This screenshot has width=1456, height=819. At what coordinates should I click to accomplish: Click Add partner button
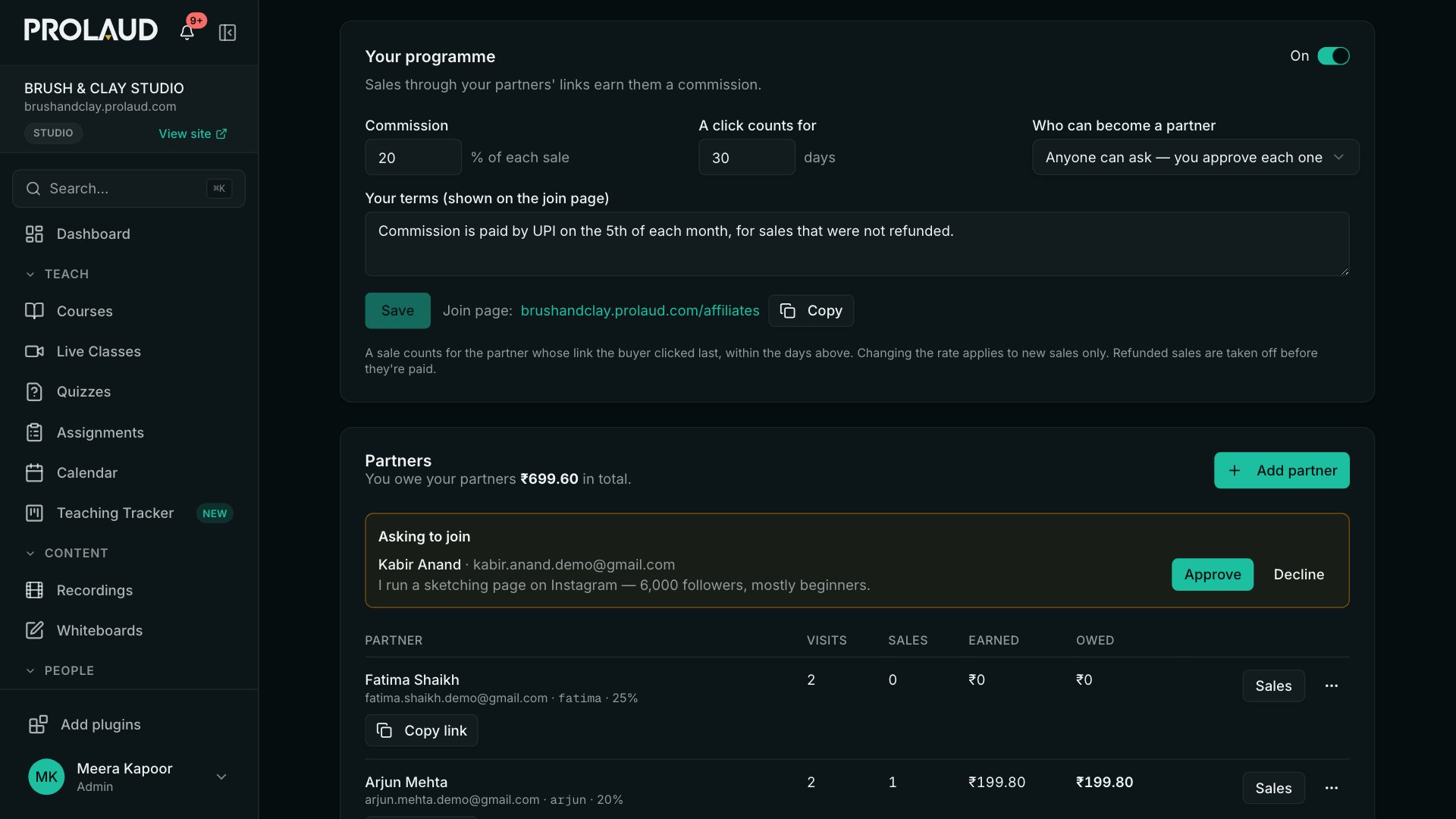click(1282, 470)
